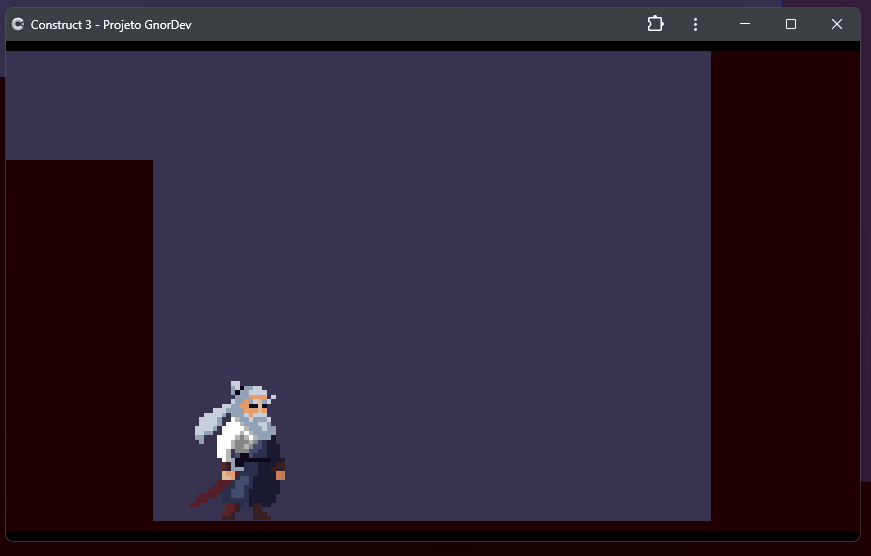This screenshot has width=871, height=556.
Task: Click the bearded wizard character sprite
Action: pos(239,450)
